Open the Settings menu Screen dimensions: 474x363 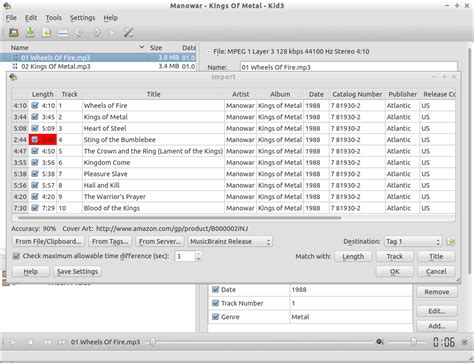(x=82, y=18)
